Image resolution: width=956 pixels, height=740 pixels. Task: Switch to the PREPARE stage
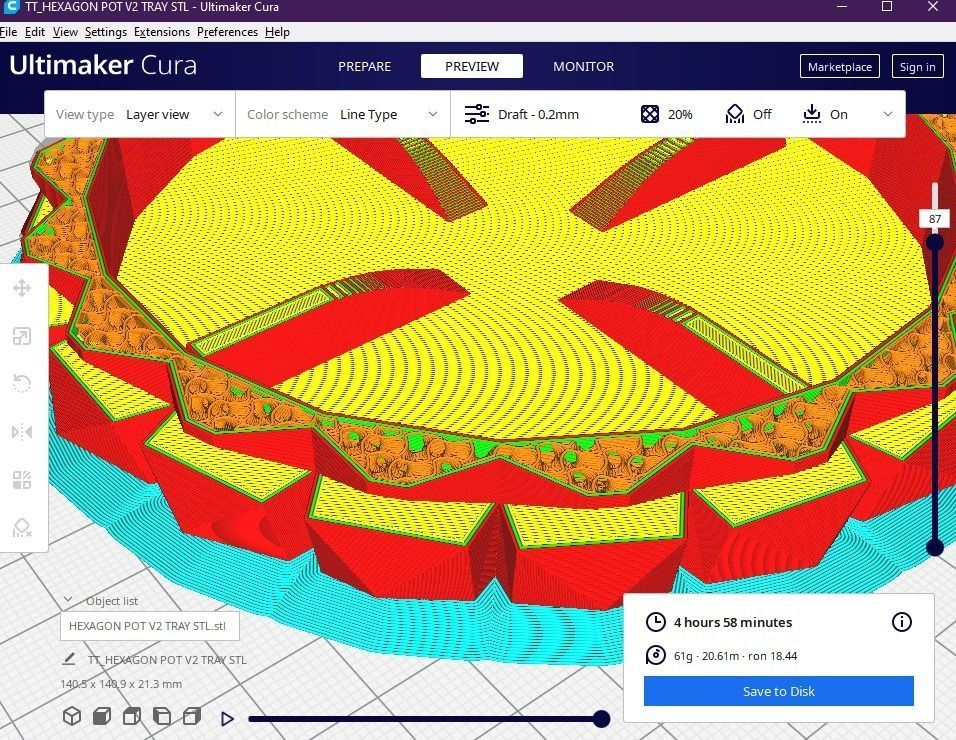pyautogui.click(x=365, y=66)
